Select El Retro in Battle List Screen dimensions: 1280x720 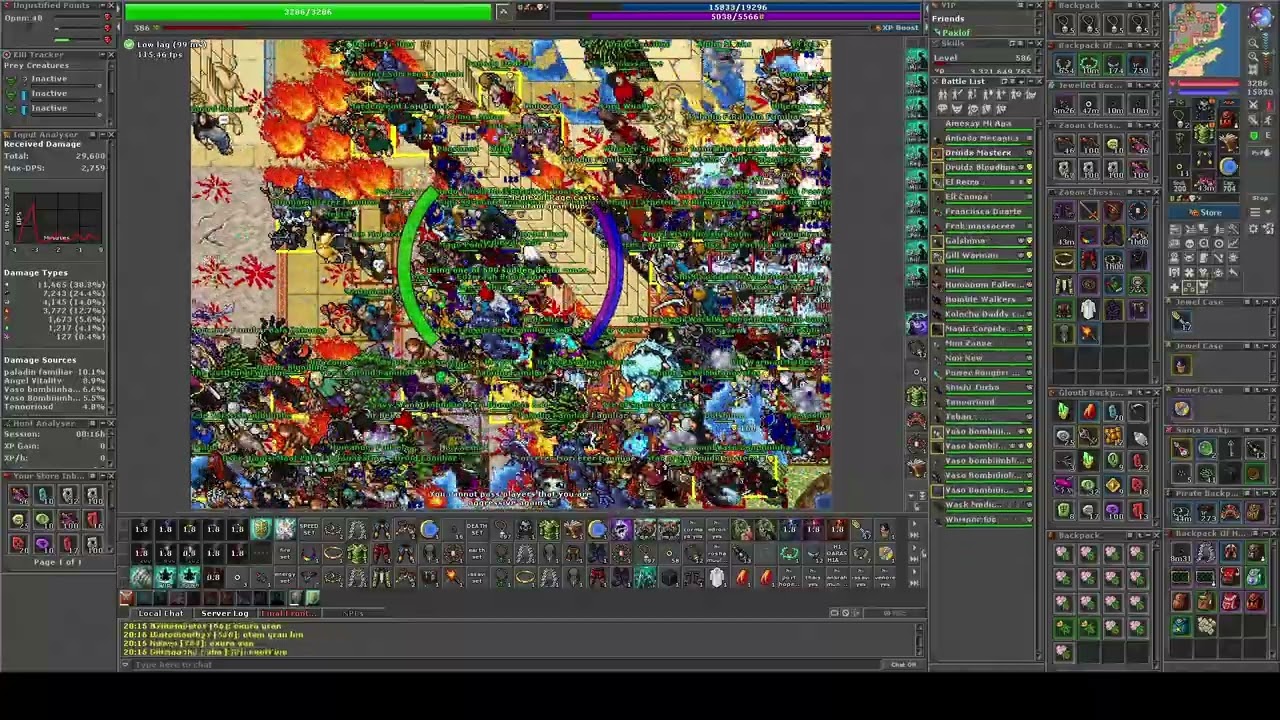pyautogui.click(x=964, y=182)
